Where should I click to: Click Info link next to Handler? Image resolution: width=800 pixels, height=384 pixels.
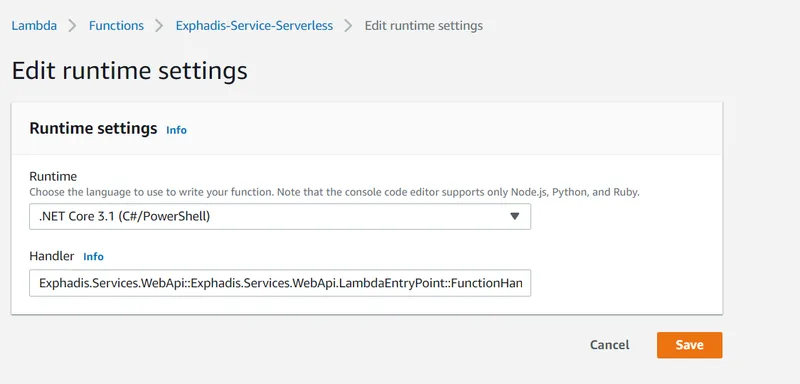click(x=93, y=257)
